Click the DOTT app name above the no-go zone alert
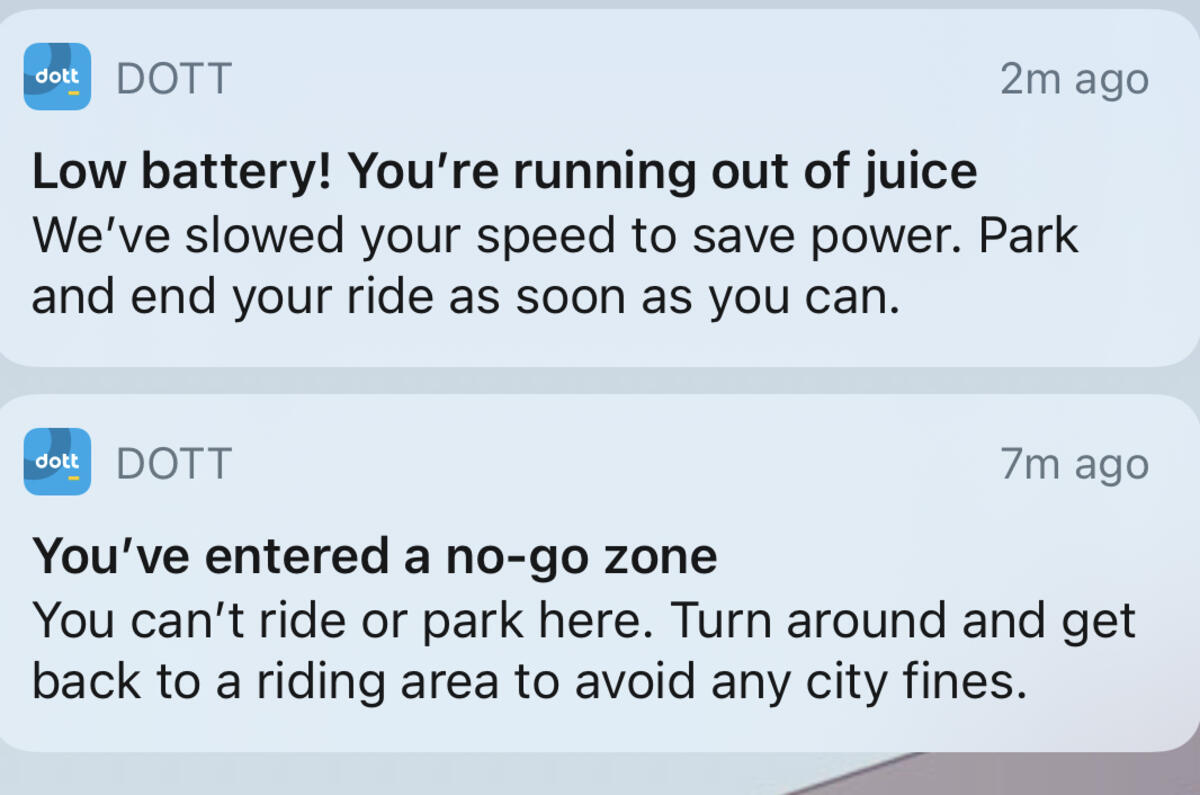 click(174, 463)
